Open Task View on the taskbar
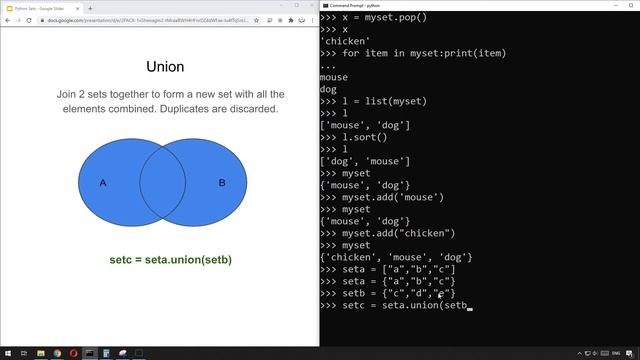Screen dimensions: 640x360 (x=24, y=353)
